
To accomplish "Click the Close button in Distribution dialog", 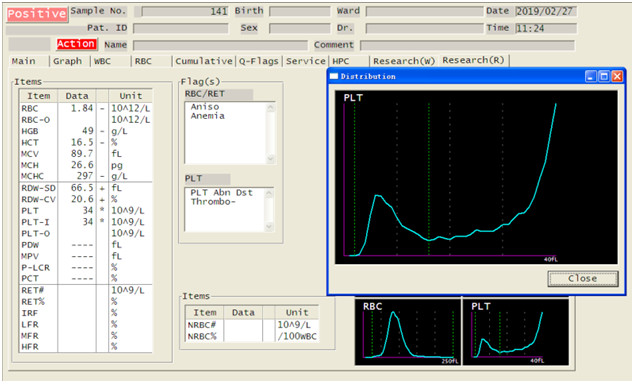I will 583,279.
